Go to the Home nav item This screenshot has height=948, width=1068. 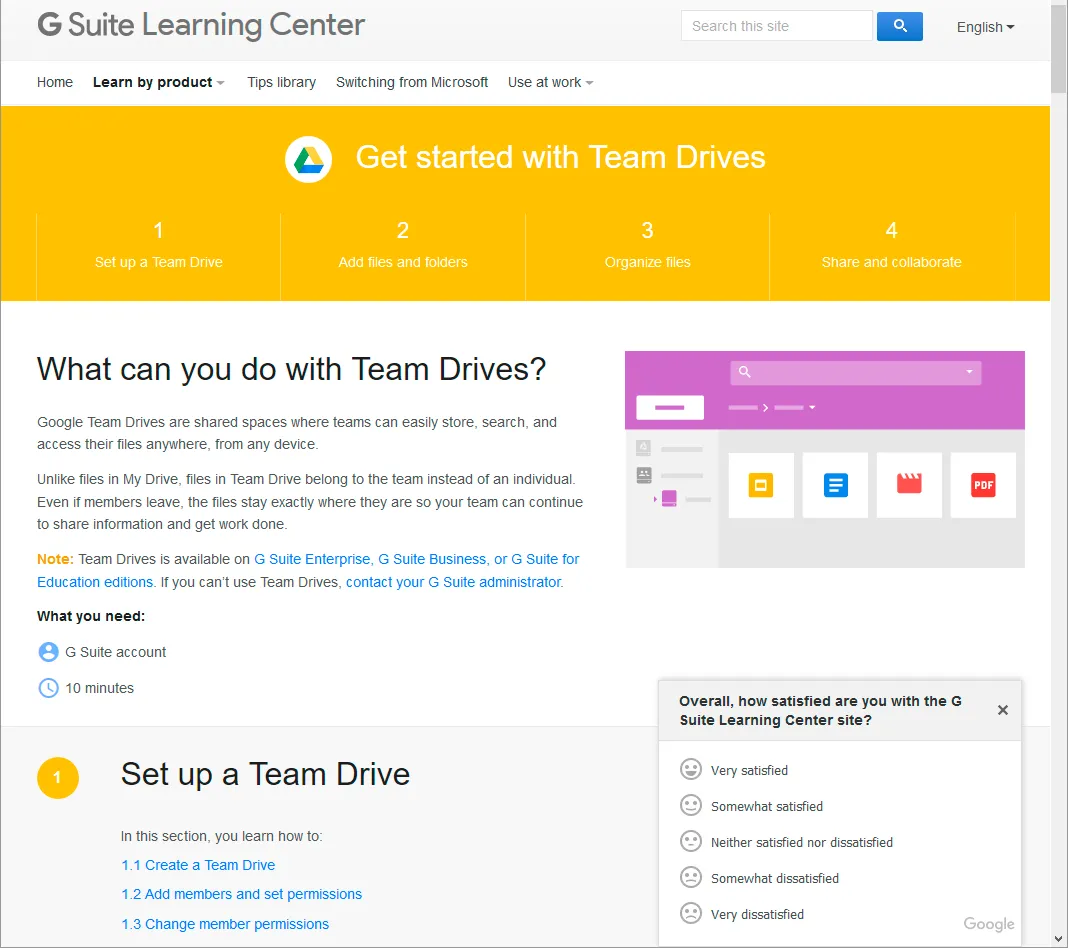coord(54,82)
